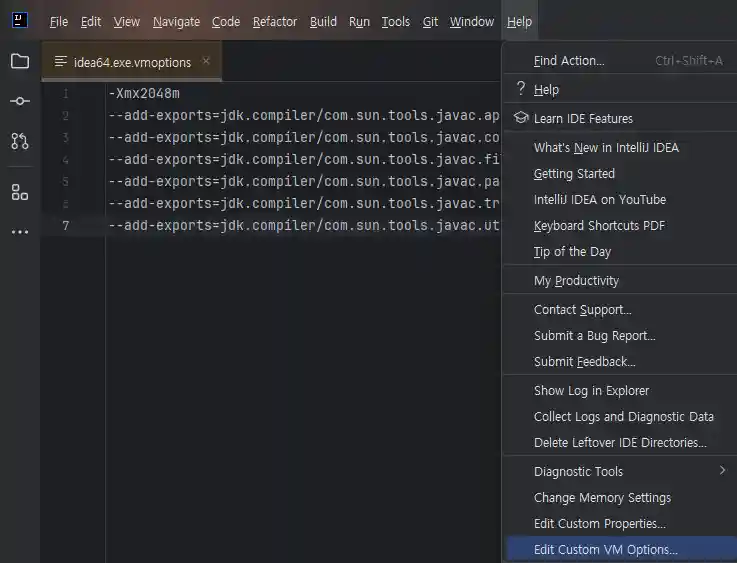Show Tip of the Day
737x563 pixels.
(x=620, y=251)
